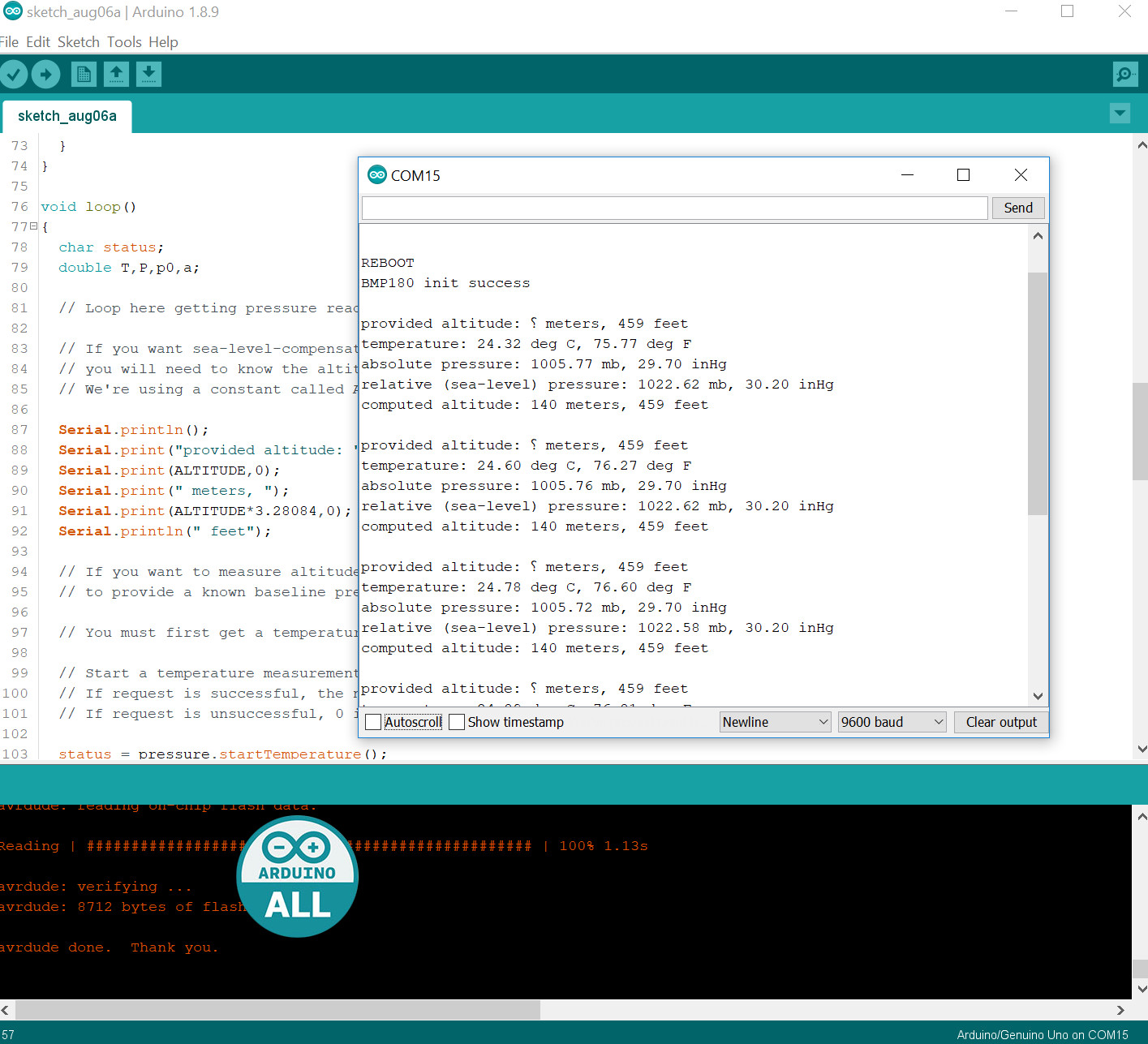Click the console horizontal scrollbar thumb
This screenshot has width=1148, height=1044.
(x=277, y=1010)
